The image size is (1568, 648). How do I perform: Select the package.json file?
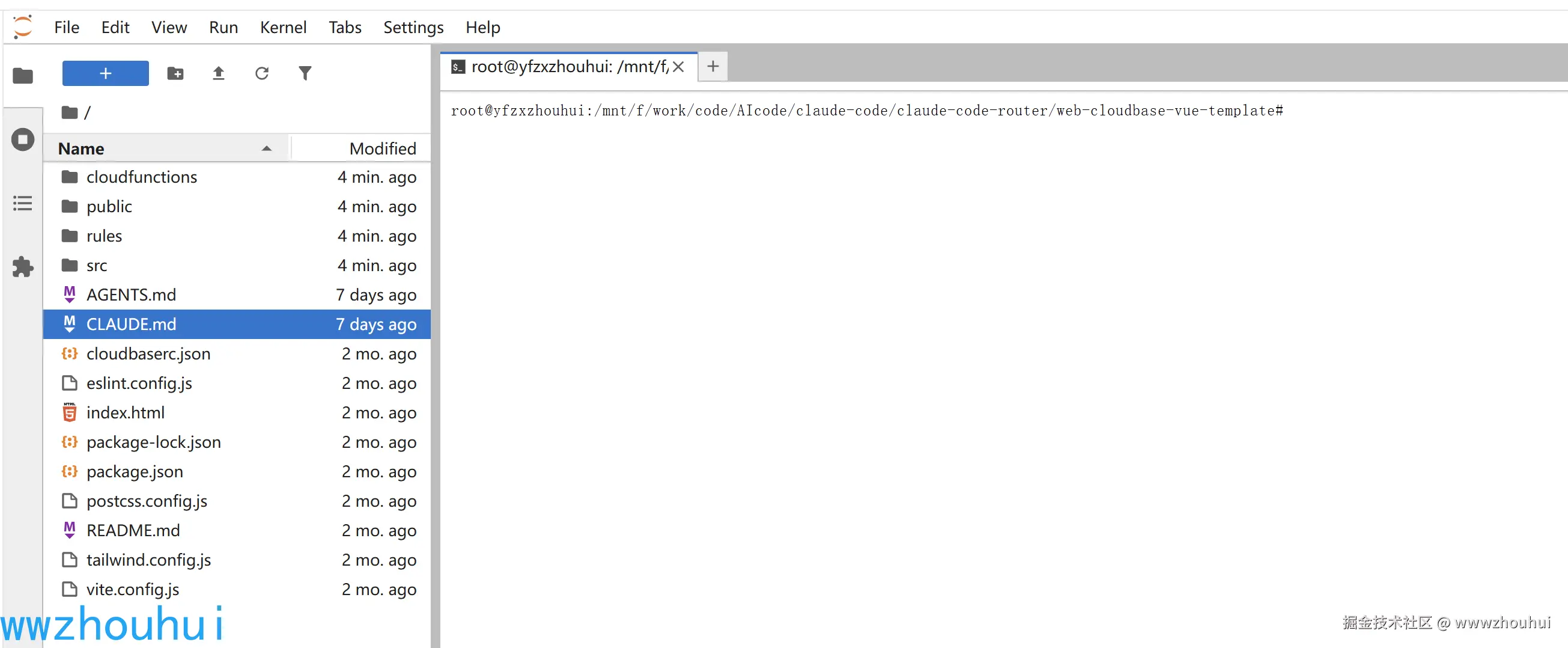pos(237,471)
